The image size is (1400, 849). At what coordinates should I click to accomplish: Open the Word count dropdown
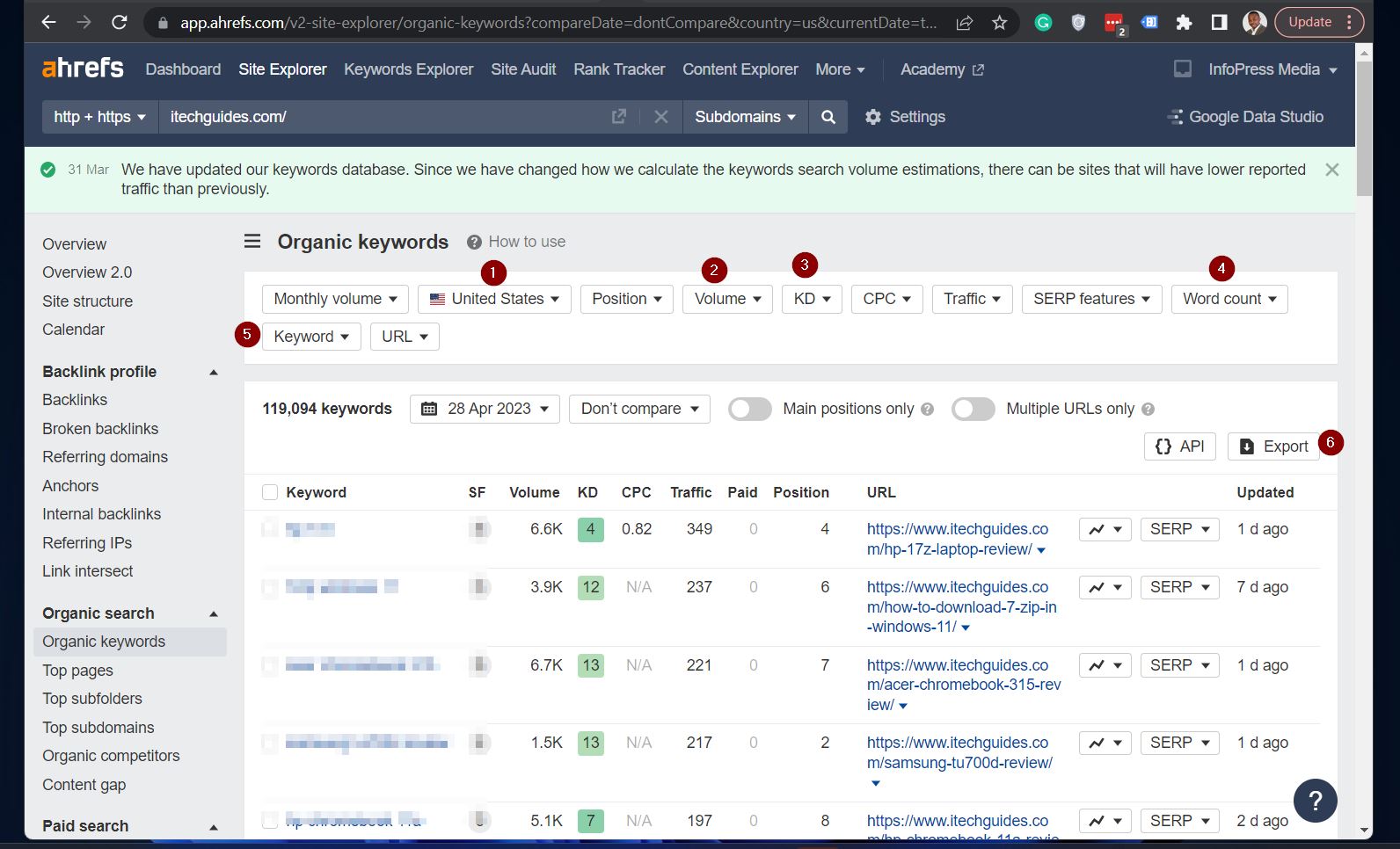point(1229,299)
